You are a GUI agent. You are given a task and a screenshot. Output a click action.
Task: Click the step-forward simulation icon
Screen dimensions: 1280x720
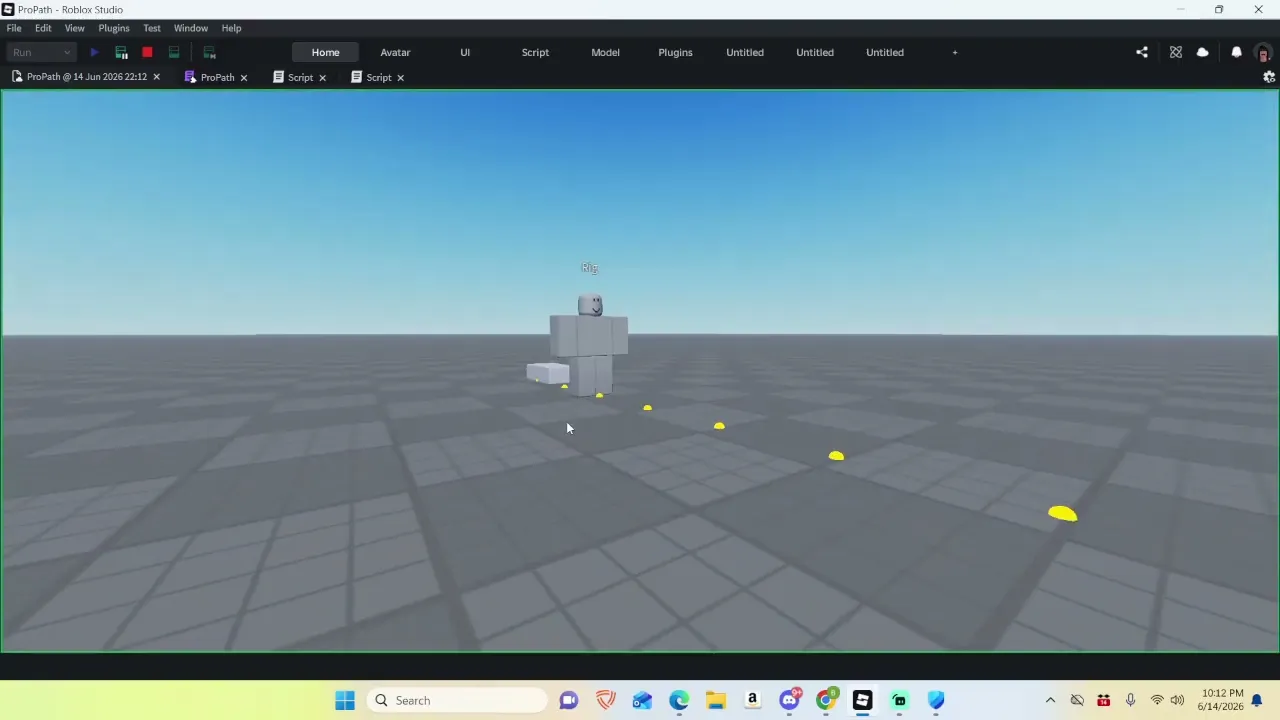coord(209,52)
